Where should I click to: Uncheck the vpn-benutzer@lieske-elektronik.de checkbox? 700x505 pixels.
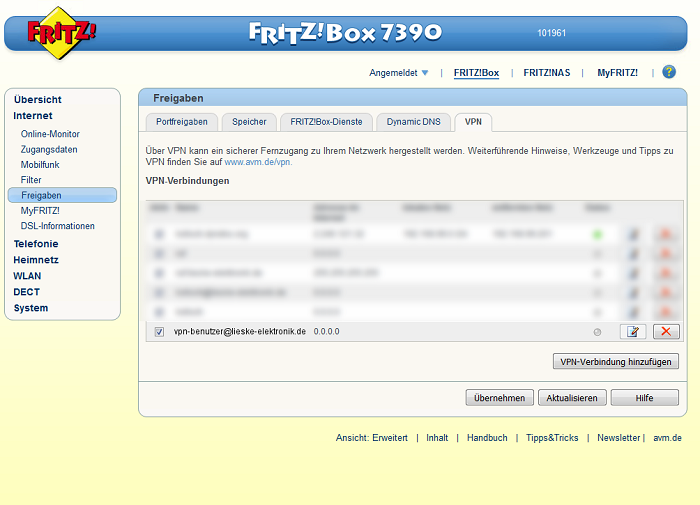160,331
